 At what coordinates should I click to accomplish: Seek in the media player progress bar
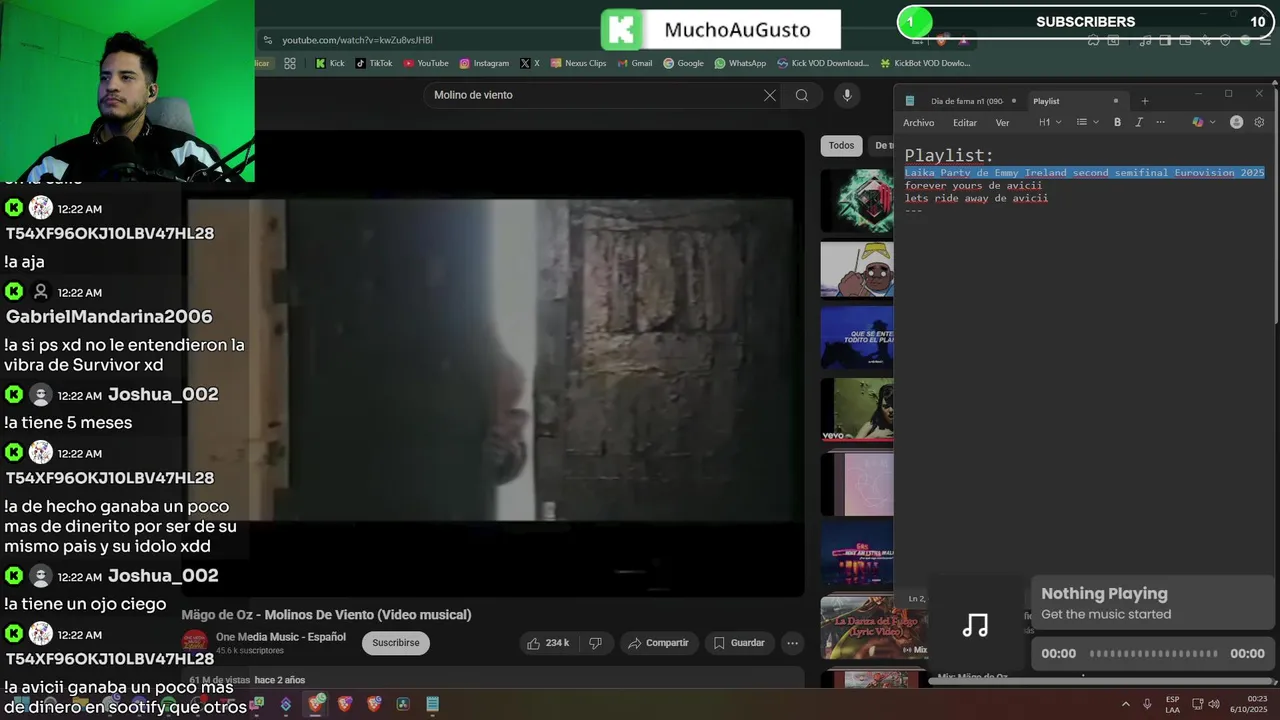[1153, 654]
